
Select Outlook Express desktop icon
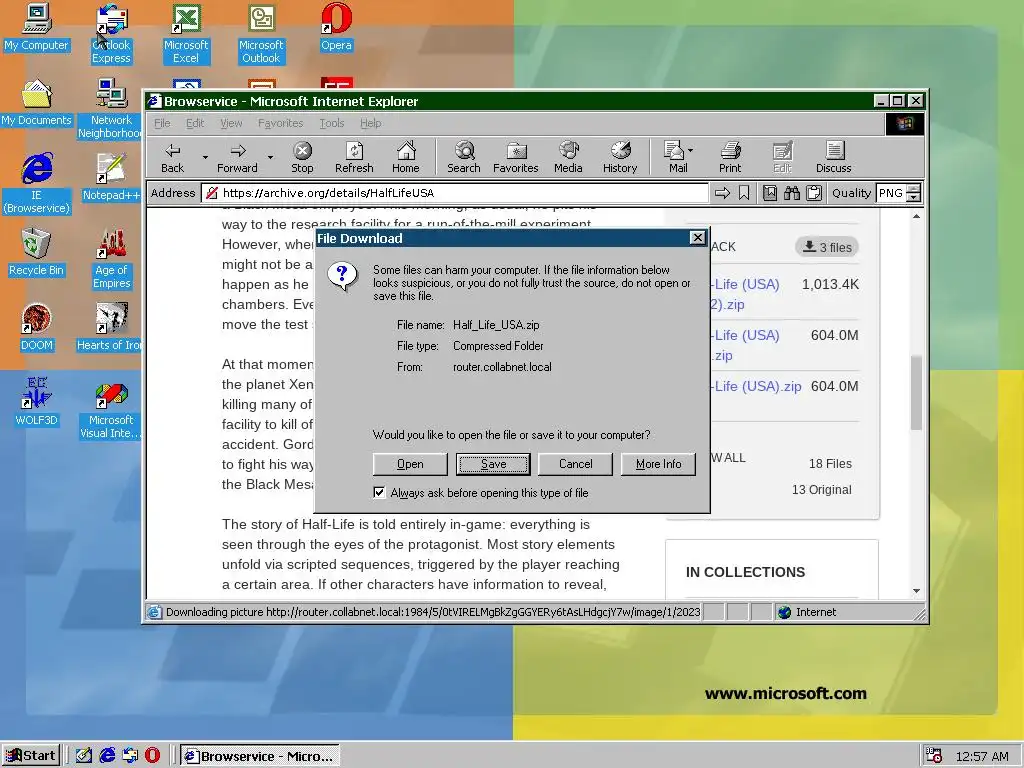[x=111, y=34]
